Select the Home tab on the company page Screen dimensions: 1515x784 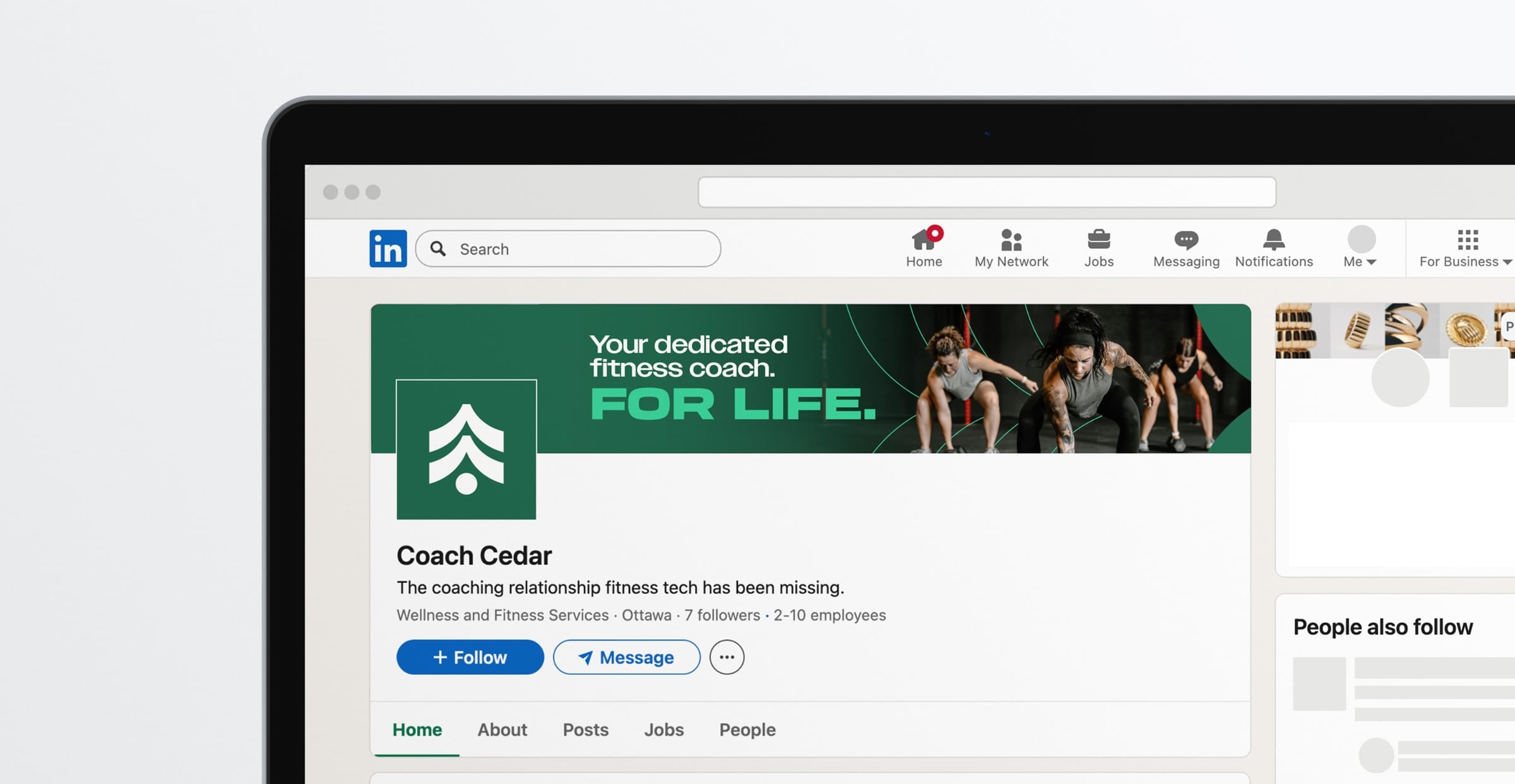[417, 730]
